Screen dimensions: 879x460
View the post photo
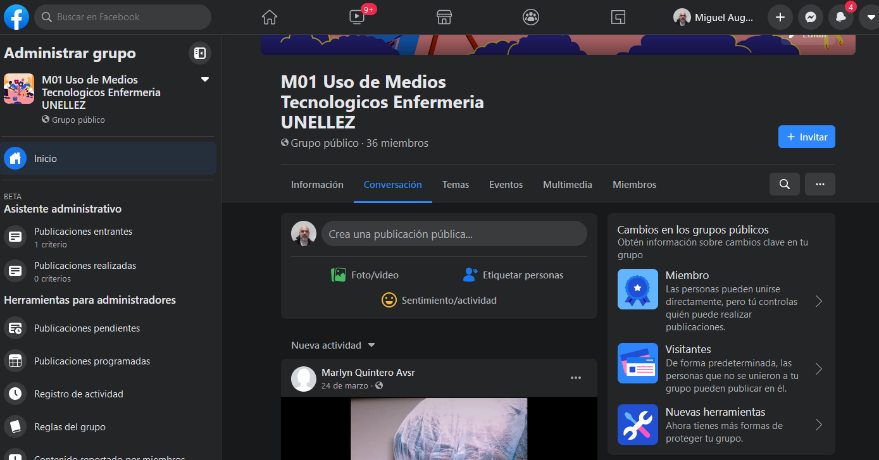439,429
